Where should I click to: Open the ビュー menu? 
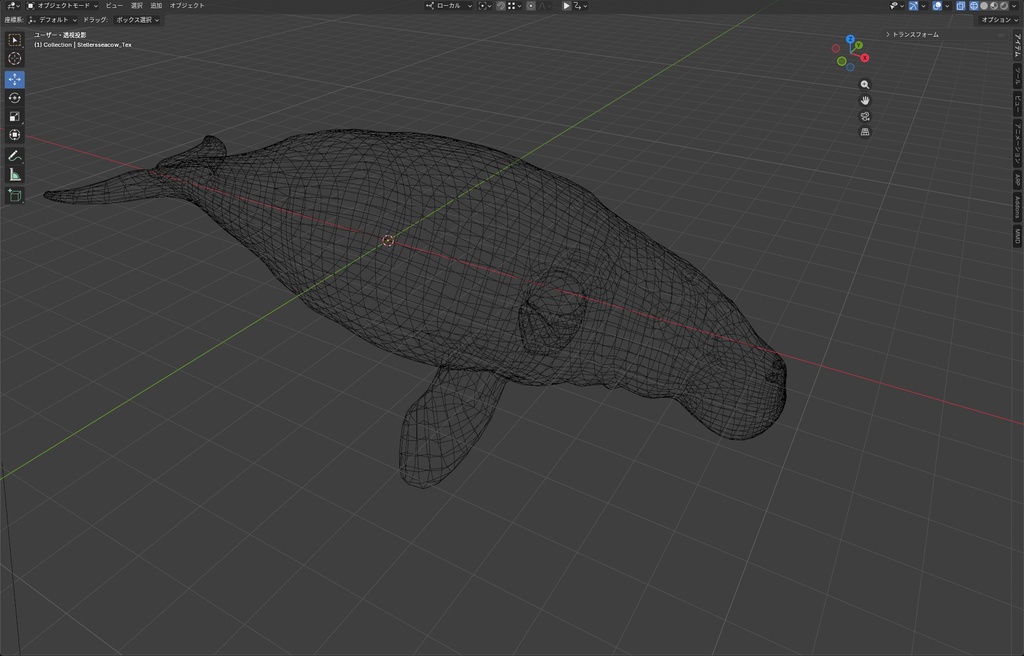114,5
